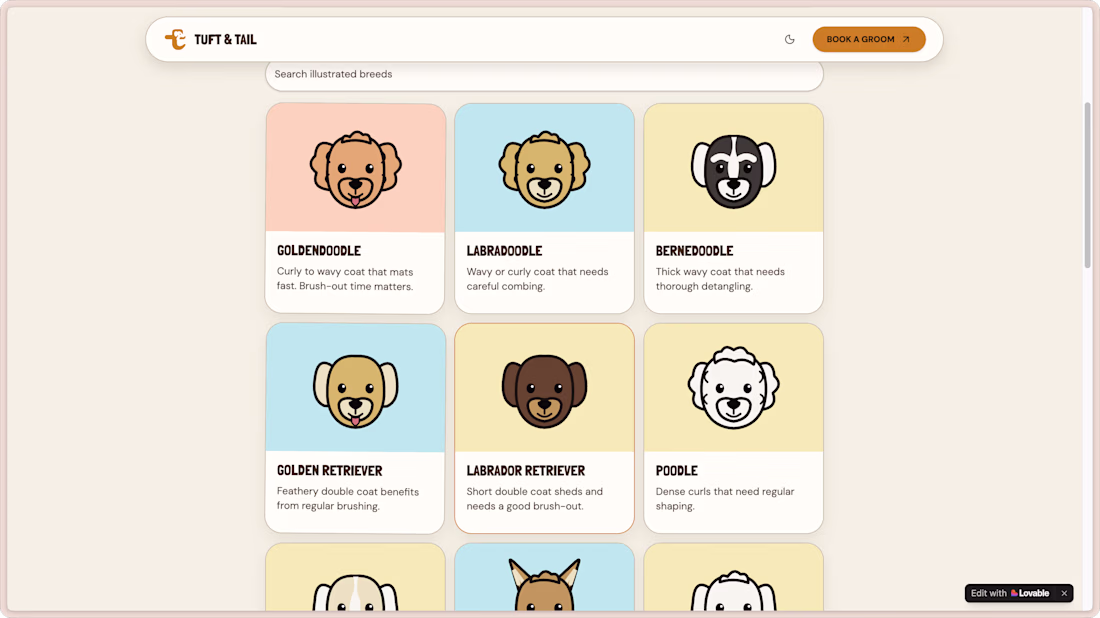The image size is (1100, 618).
Task: Click the Edit with Lovable link
Action: point(1010,593)
